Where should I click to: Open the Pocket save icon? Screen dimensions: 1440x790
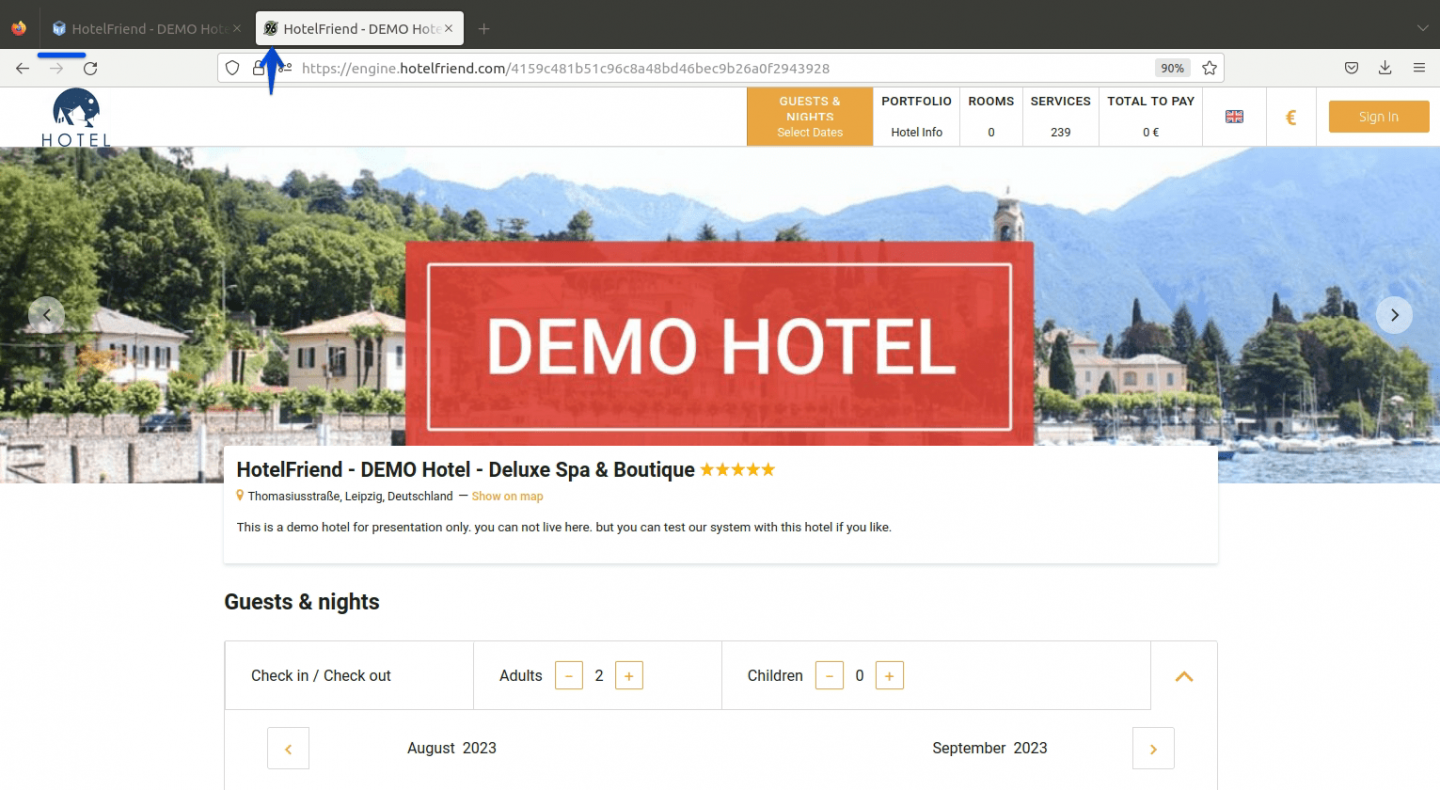[1351, 68]
